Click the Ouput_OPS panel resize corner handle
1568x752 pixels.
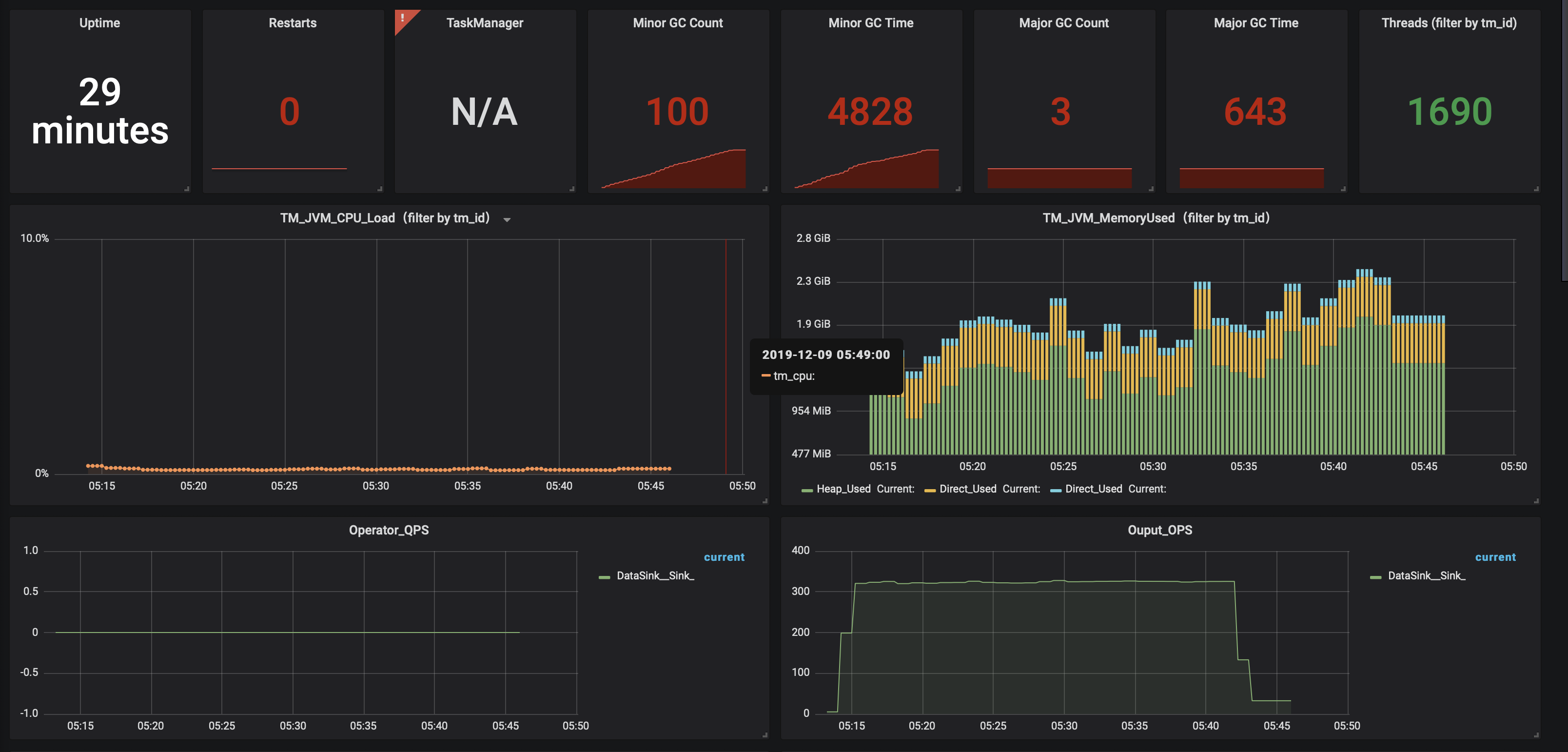click(x=1536, y=735)
